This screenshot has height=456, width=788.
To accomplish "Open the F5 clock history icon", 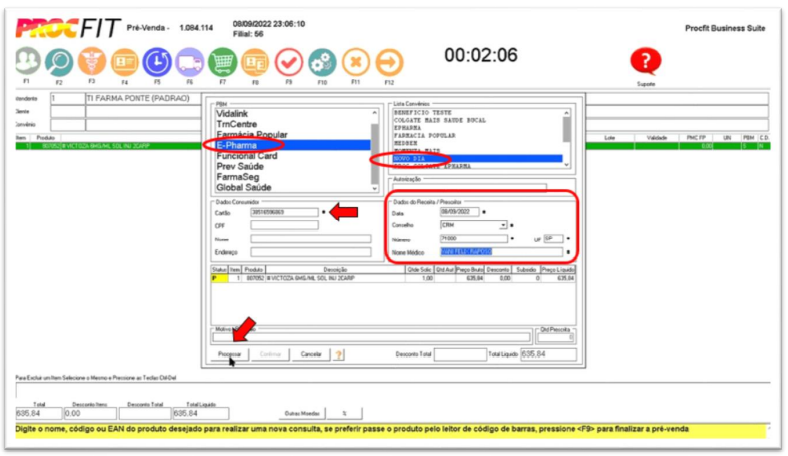I will [157, 62].
